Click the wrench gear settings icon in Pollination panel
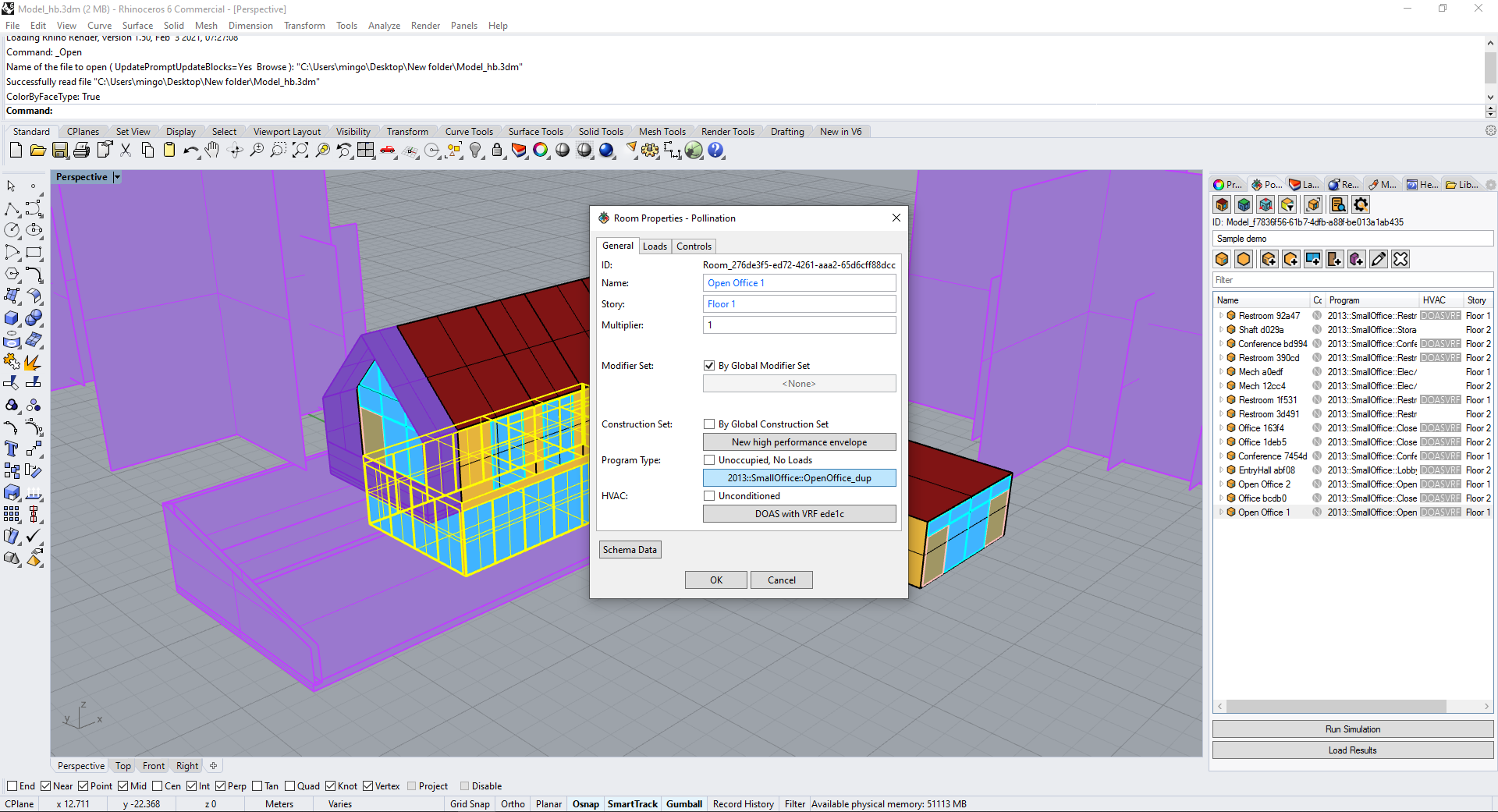 tap(1361, 204)
